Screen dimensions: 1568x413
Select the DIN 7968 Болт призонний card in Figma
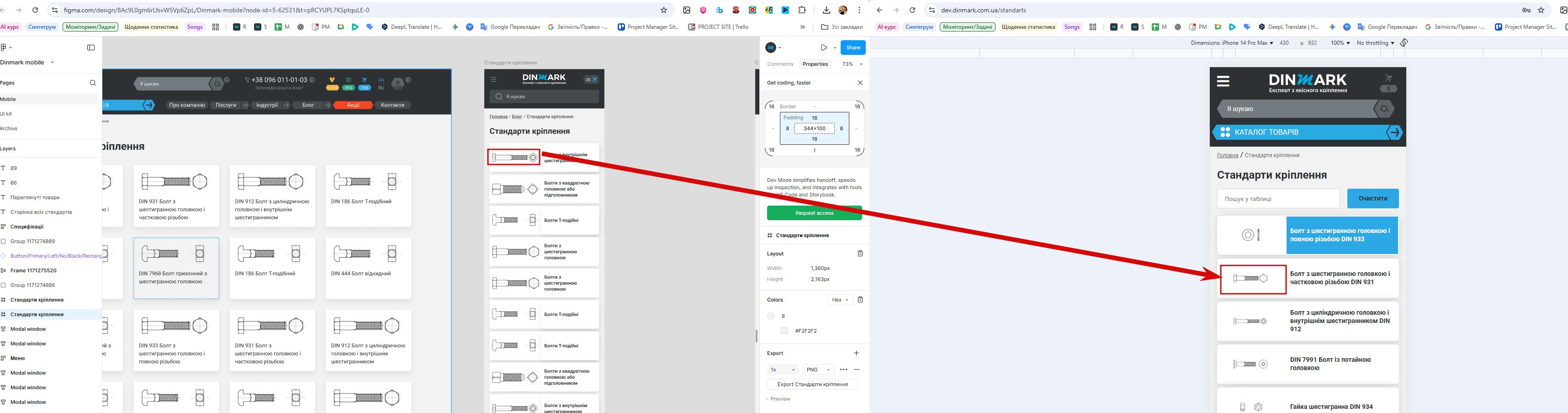point(176,268)
